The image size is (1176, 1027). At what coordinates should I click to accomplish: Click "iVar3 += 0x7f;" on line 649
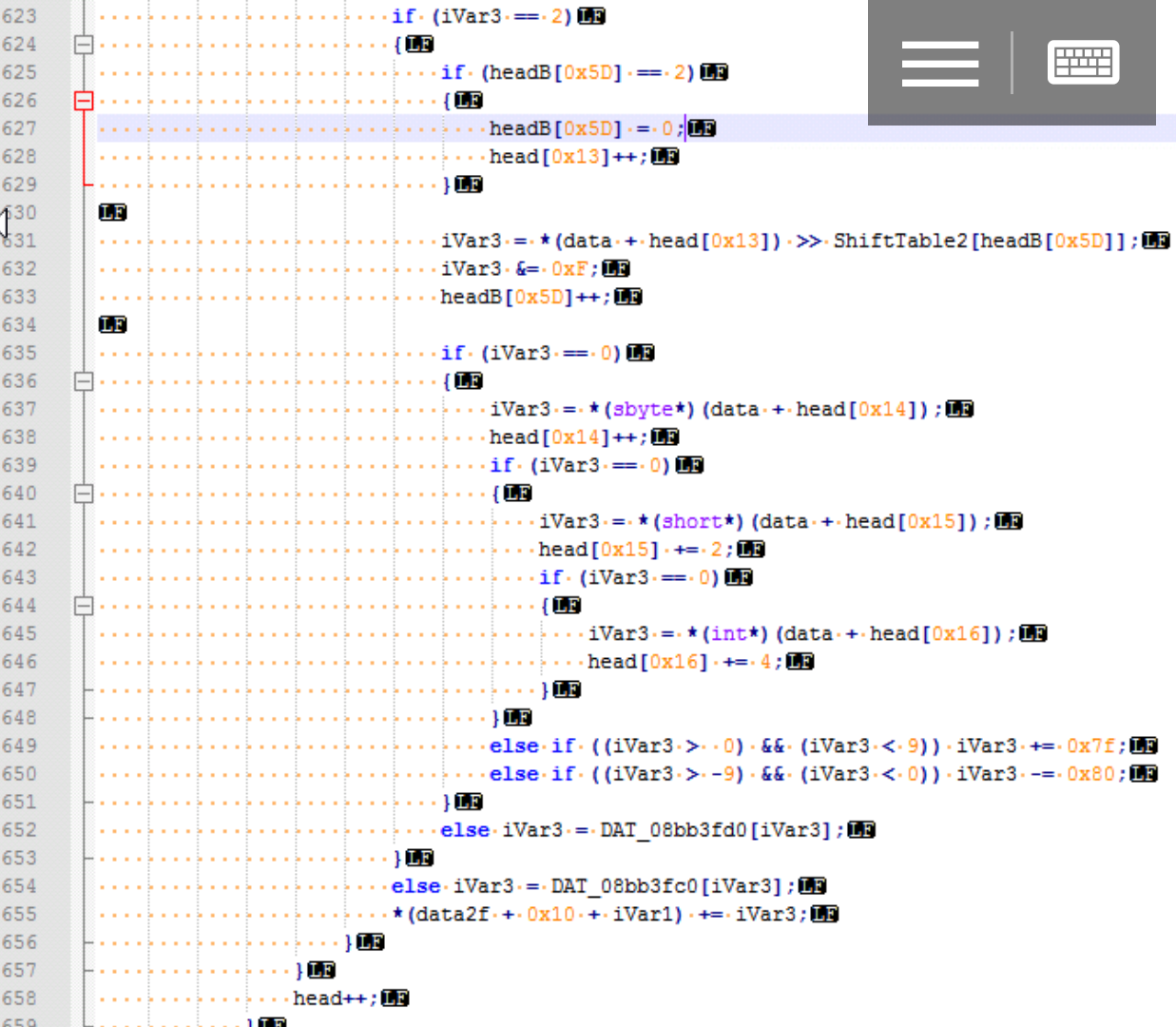click(x=1041, y=746)
